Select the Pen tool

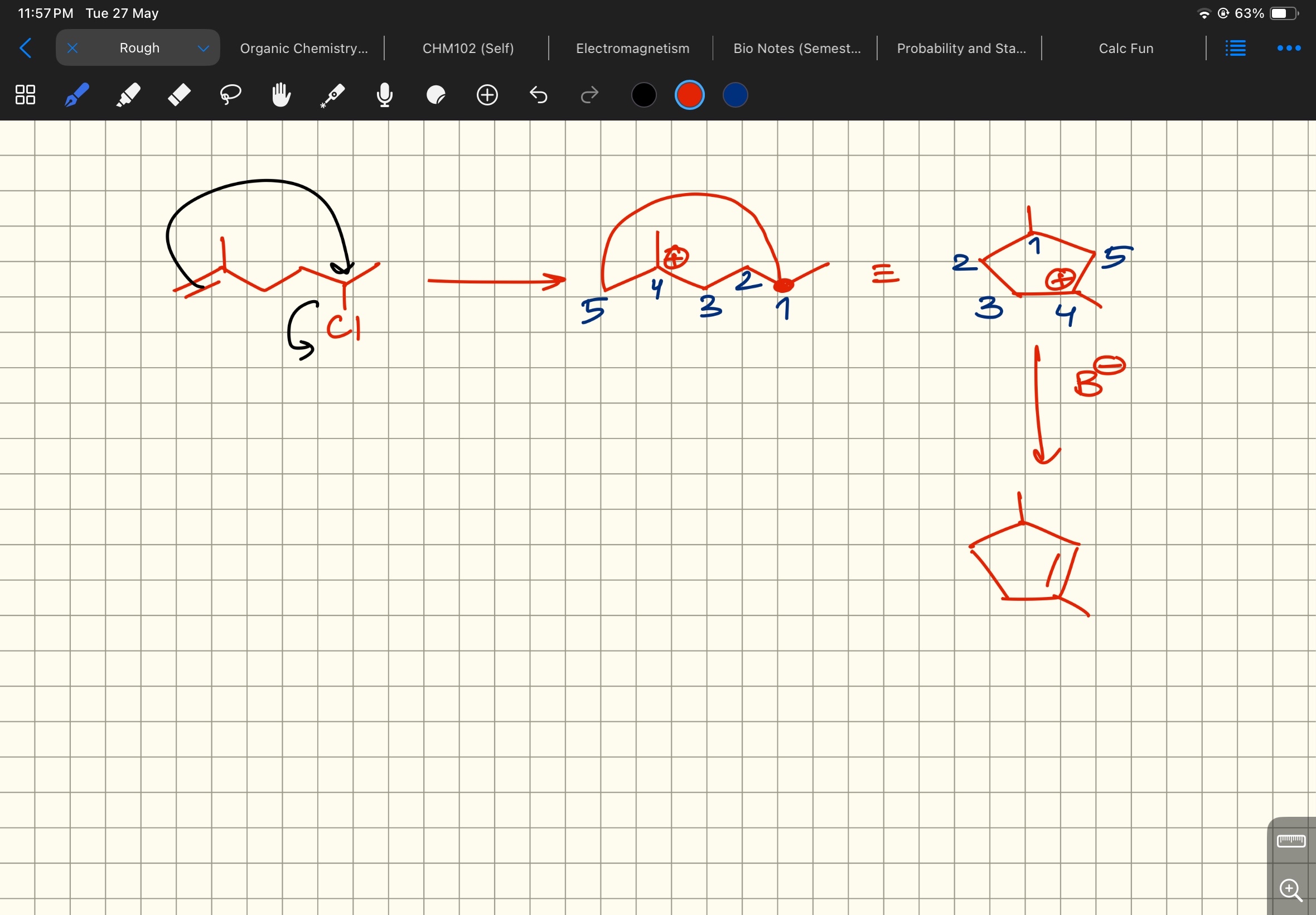[x=77, y=95]
